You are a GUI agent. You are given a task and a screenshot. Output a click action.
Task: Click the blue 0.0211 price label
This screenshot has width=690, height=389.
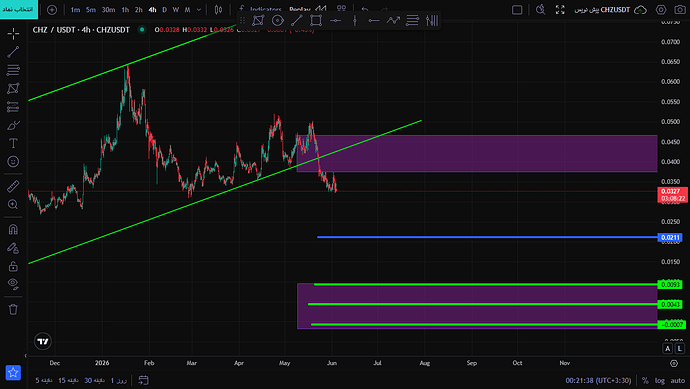(x=670, y=238)
